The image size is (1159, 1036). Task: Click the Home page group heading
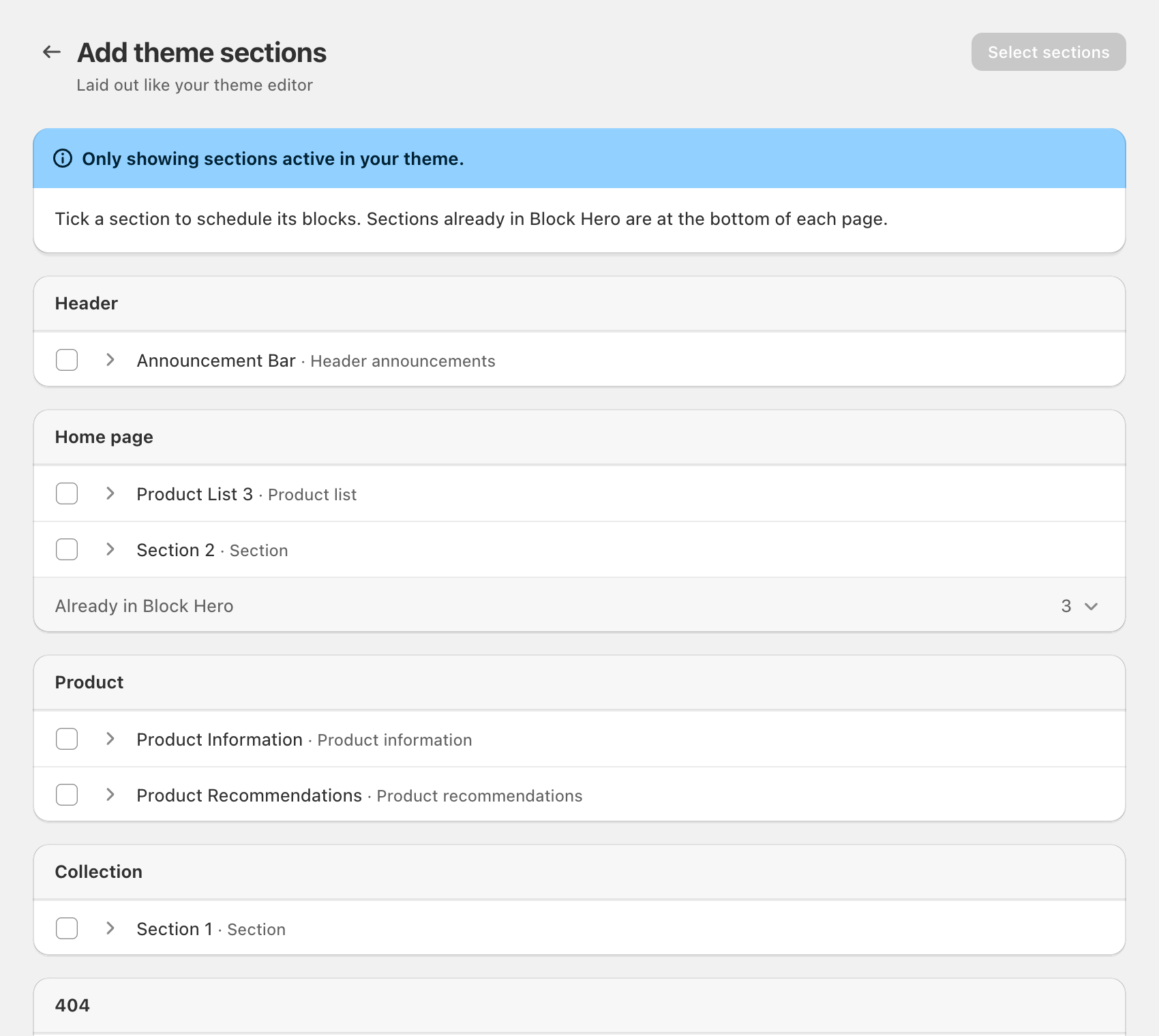pyautogui.click(x=104, y=437)
